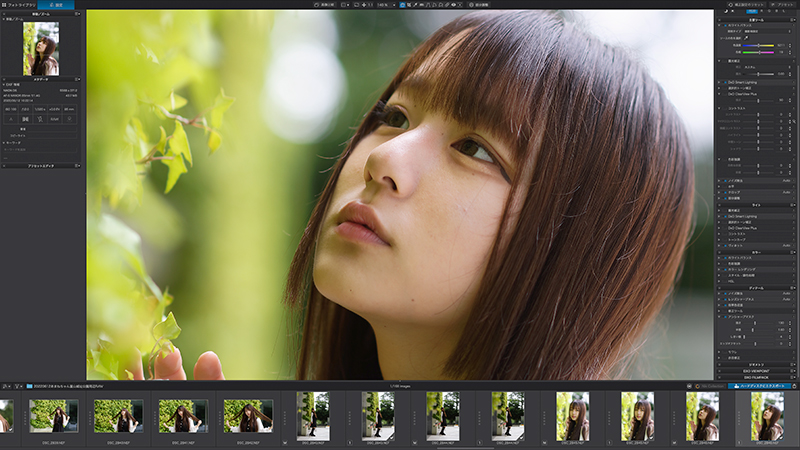800x450 pixels.
Task: Adjust the tint green-magenta slider
Action: [x=758, y=52]
